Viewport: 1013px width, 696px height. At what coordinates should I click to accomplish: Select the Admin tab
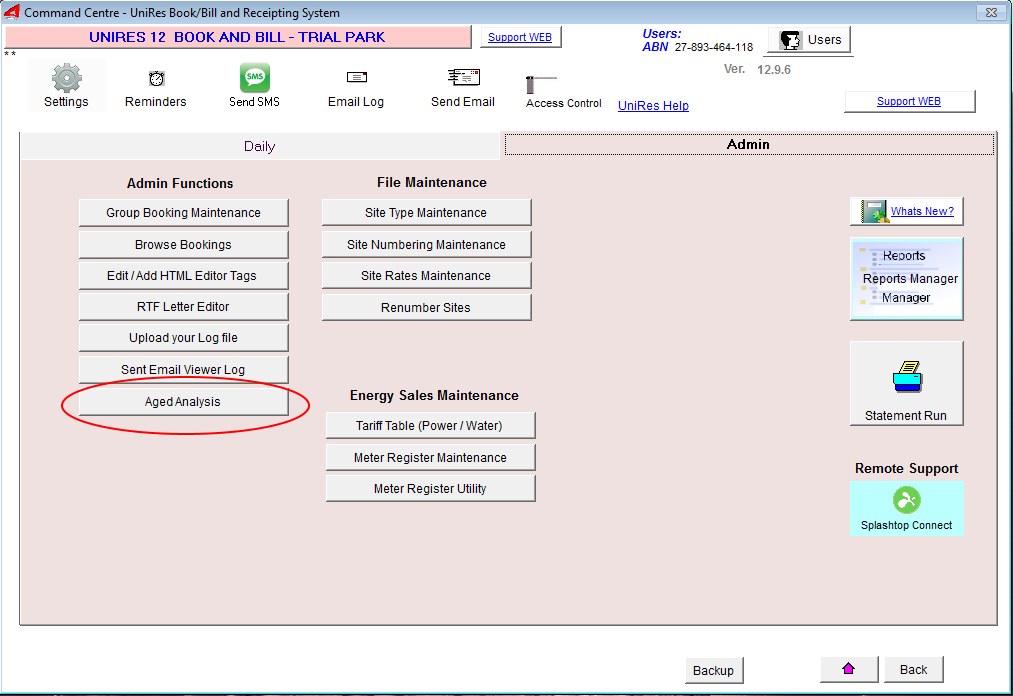click(748, 145)
